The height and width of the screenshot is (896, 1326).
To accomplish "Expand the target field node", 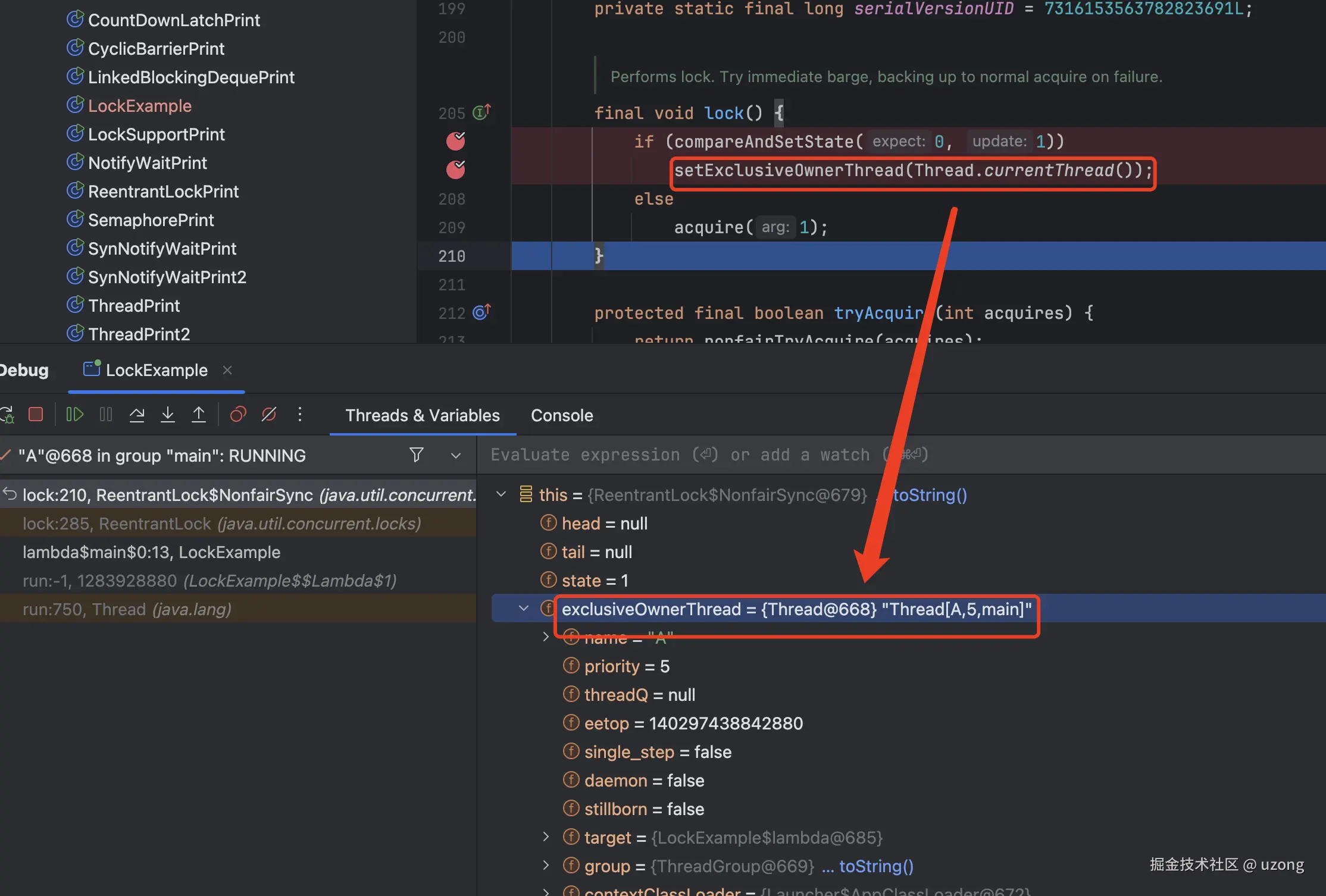I will [x=546, y=837].
